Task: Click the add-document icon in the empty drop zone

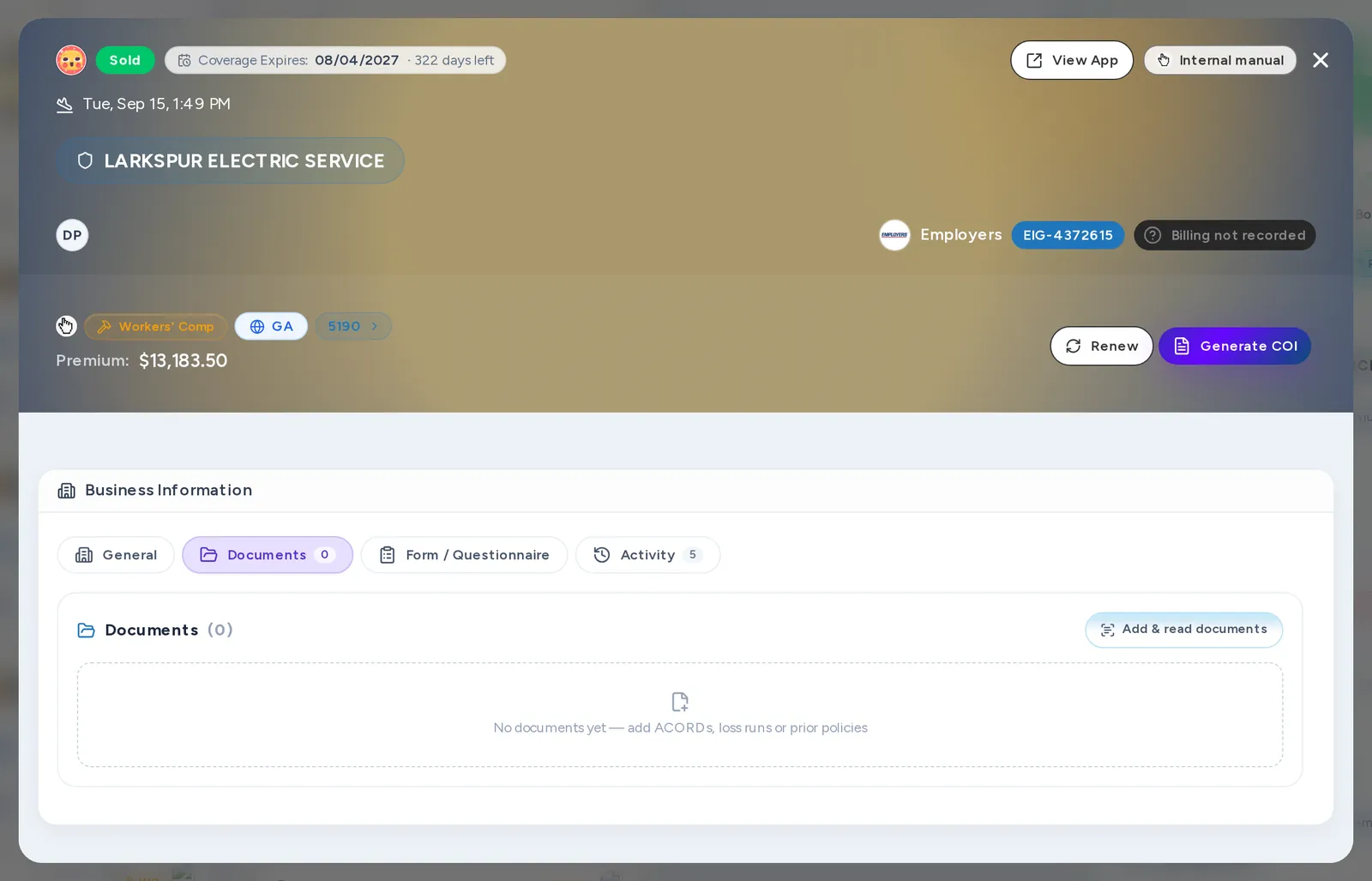Action: 680,702
